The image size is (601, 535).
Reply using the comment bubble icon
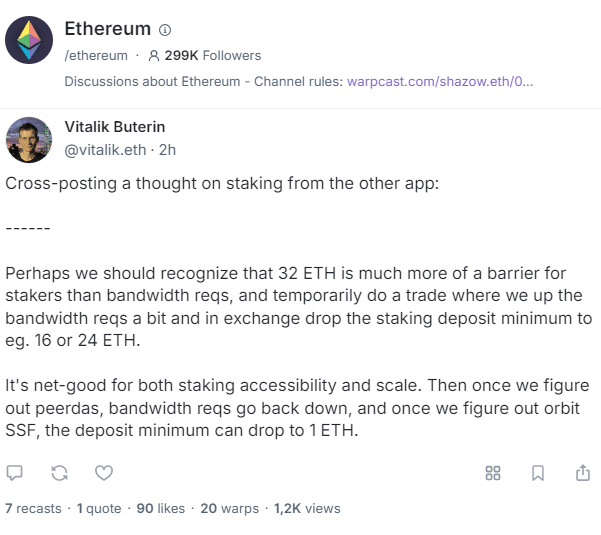15,472
